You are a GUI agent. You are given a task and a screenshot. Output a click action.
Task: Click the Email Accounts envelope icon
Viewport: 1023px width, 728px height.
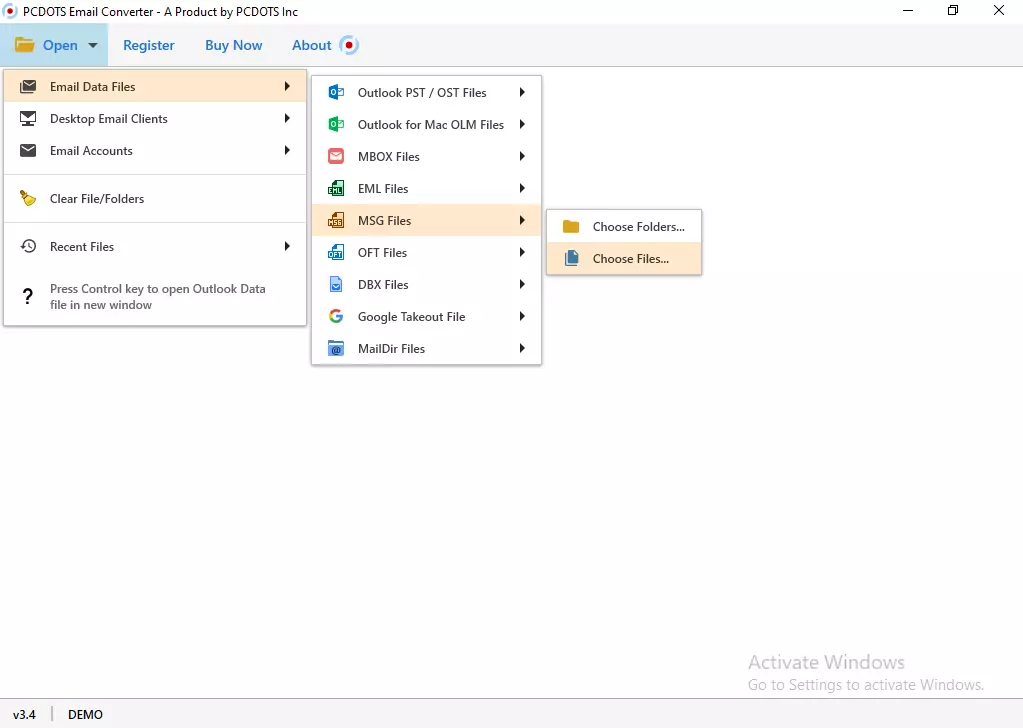28,151
